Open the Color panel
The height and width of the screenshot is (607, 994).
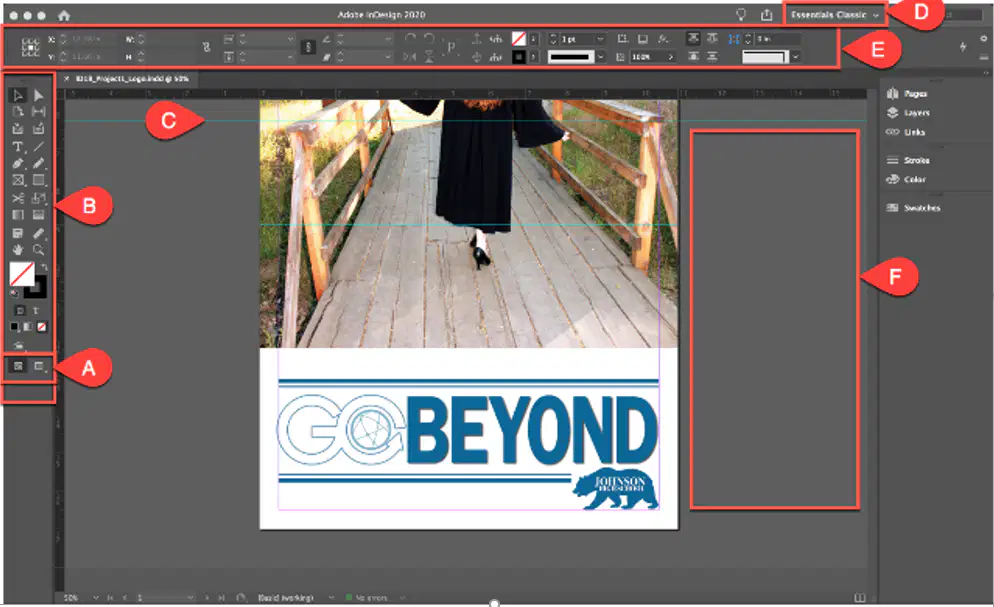coord(906,179)
